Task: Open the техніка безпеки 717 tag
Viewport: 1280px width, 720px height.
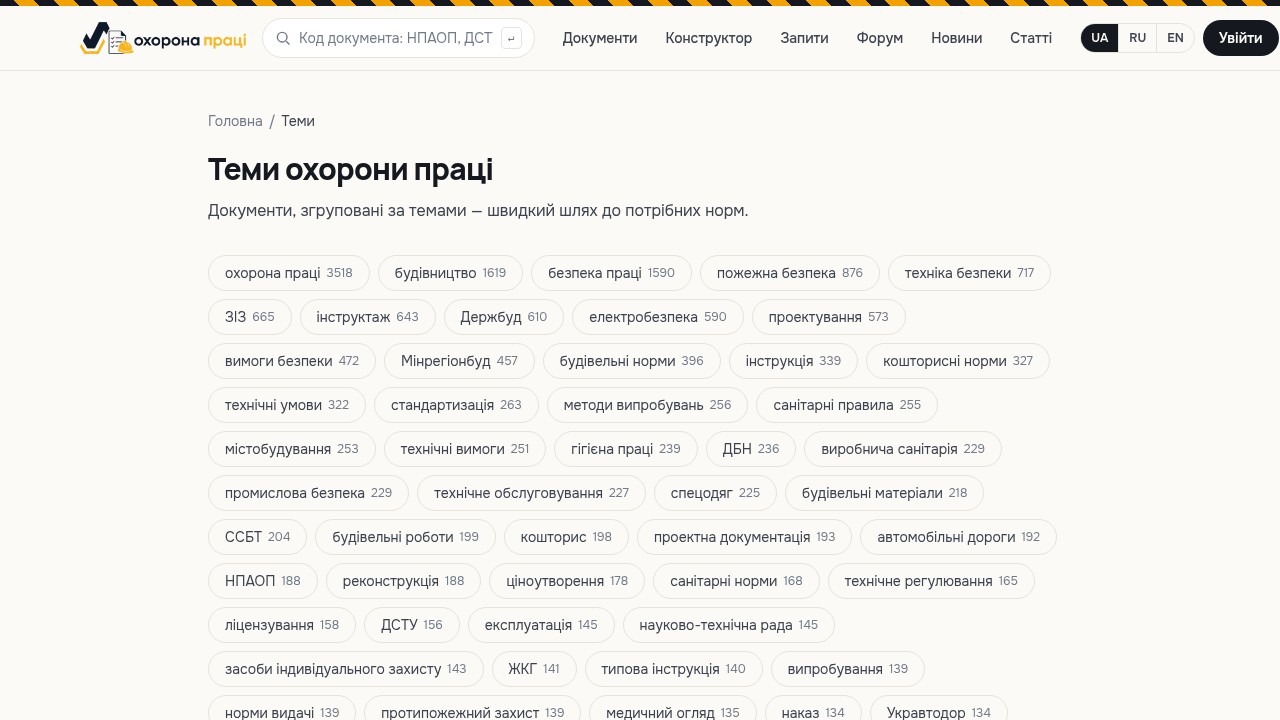Action: 970,273
